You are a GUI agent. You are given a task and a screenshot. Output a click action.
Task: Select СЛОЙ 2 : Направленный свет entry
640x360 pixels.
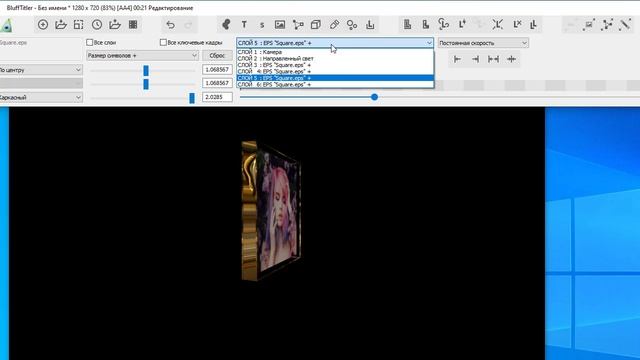coord(335,58)
